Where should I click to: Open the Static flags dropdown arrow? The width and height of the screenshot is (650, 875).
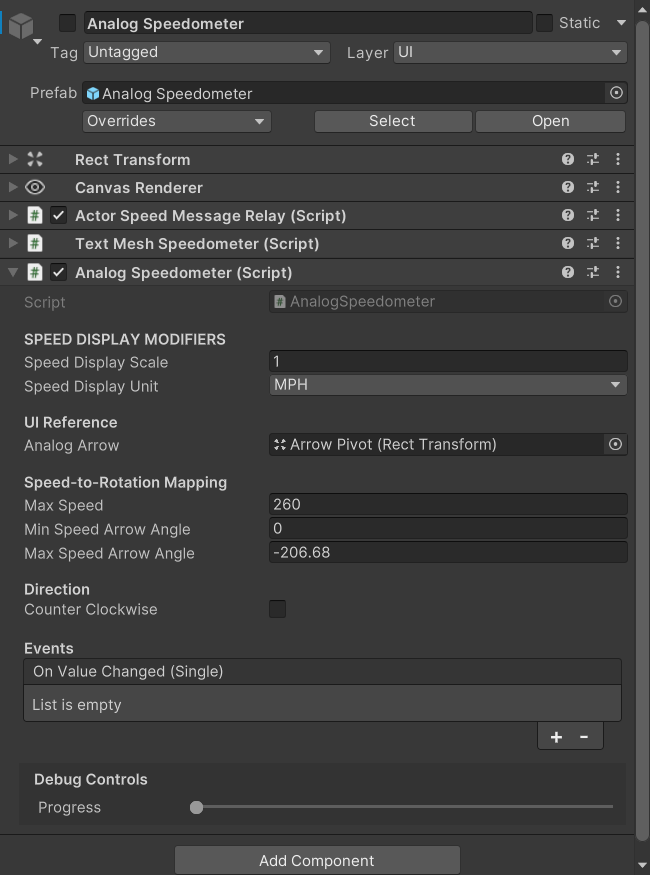pos(621,23)
